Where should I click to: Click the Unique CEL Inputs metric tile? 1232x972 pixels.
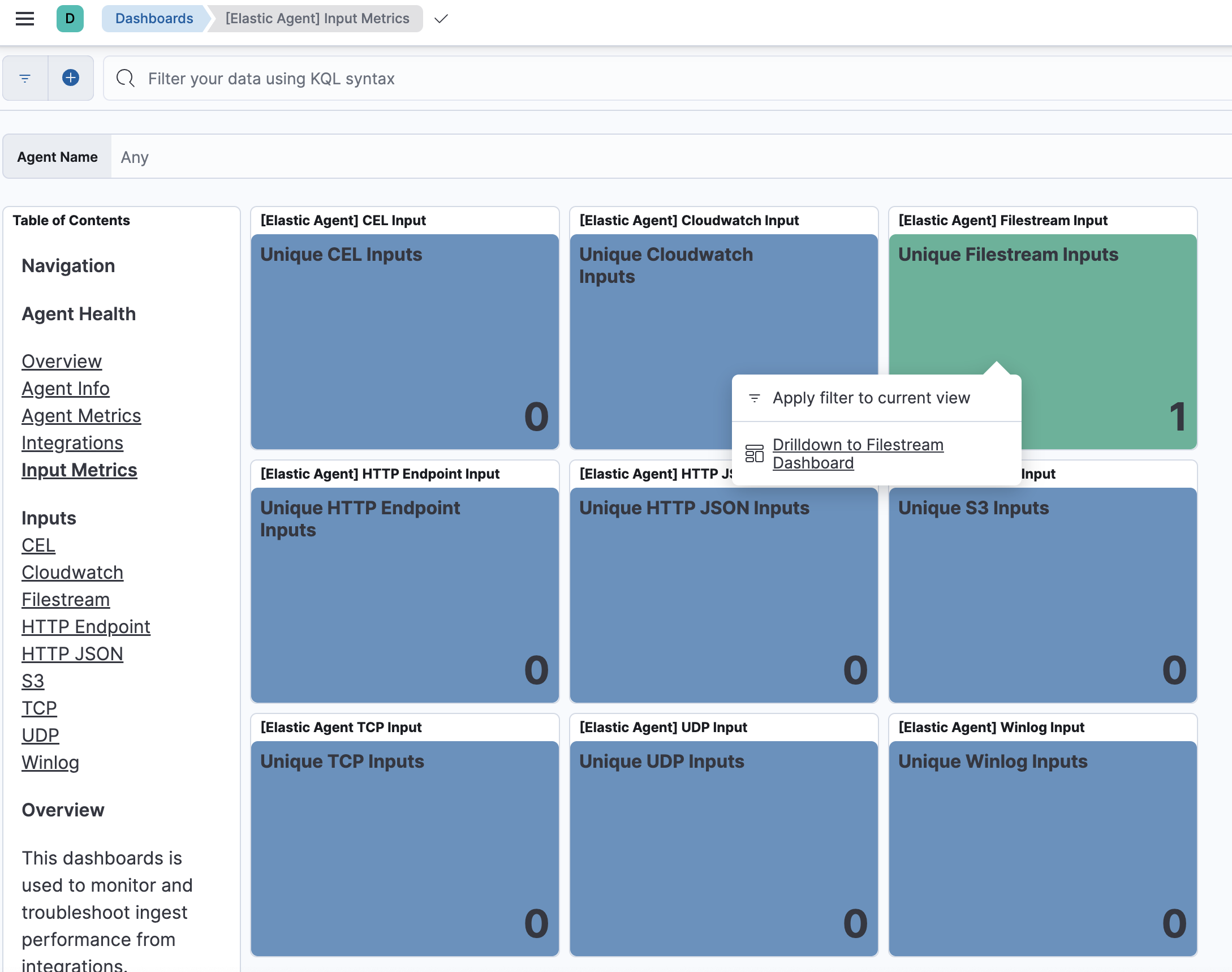(404, 342)
